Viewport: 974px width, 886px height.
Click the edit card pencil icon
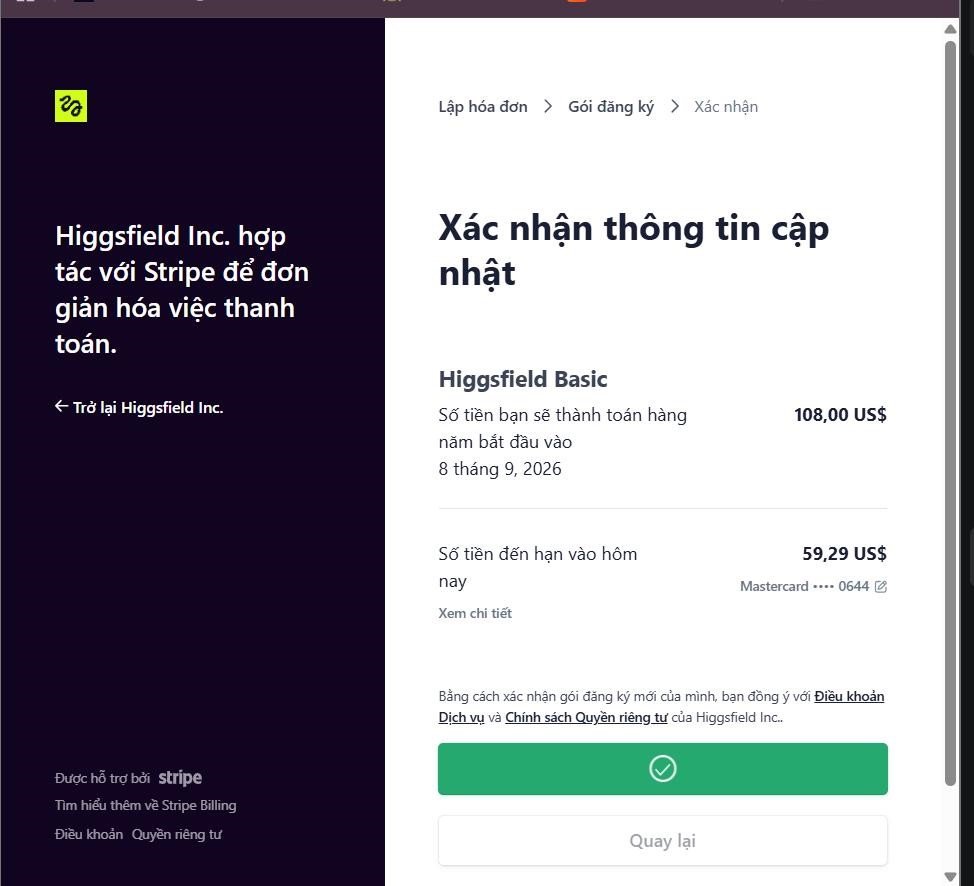(x=881, y=587)
